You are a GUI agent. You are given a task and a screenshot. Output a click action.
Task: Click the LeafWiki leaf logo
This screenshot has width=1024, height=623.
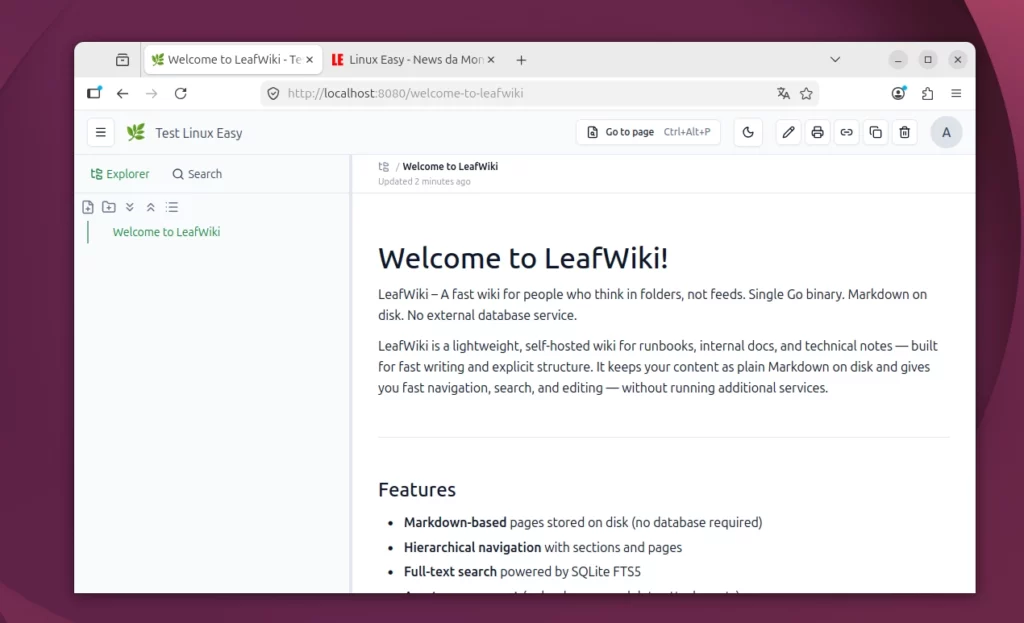136,133
